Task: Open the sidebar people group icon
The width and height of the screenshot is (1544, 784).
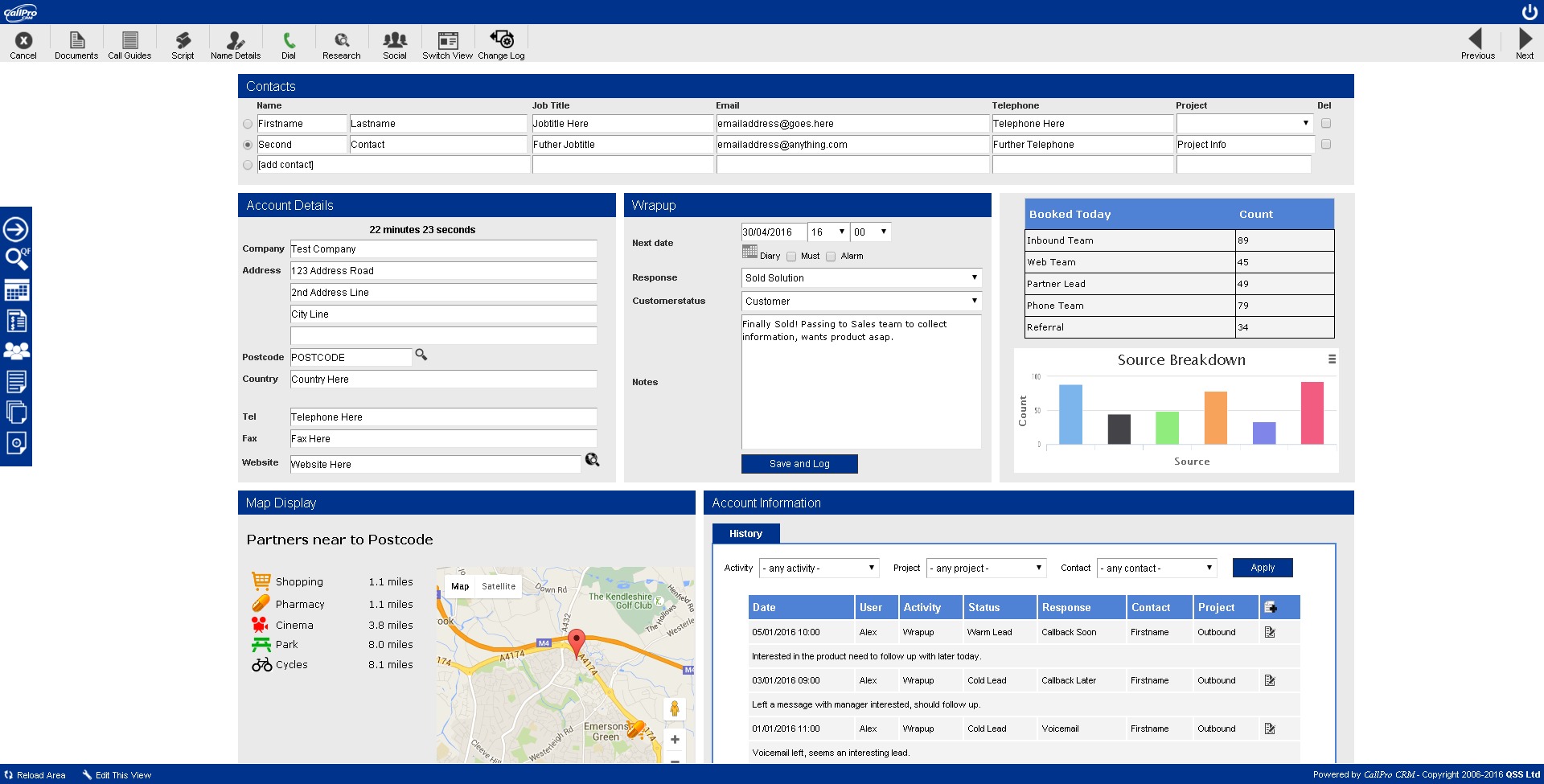Action: pyautogui.click(x=17, y=351)
